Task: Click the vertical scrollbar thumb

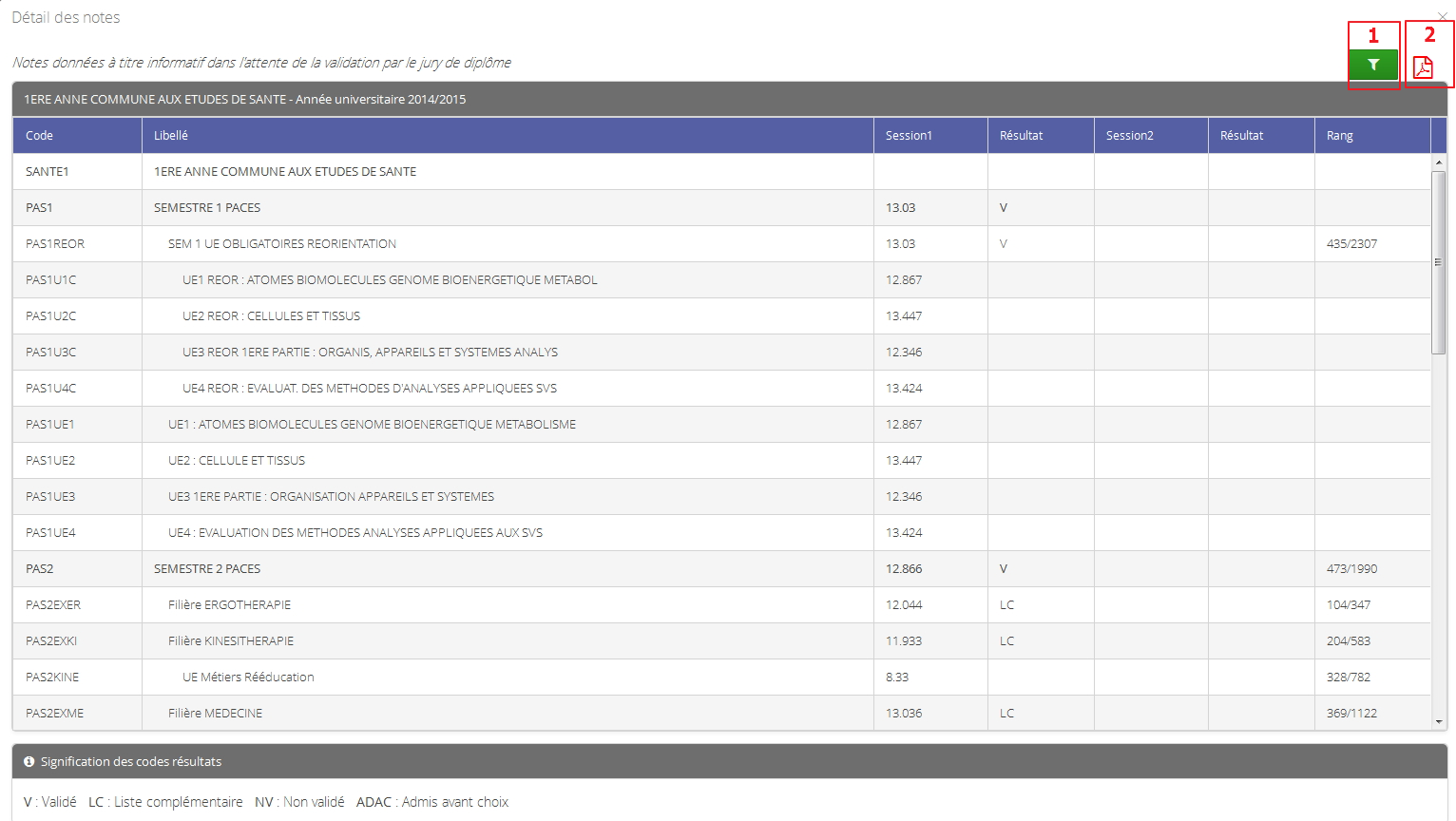Action: 1439,262
